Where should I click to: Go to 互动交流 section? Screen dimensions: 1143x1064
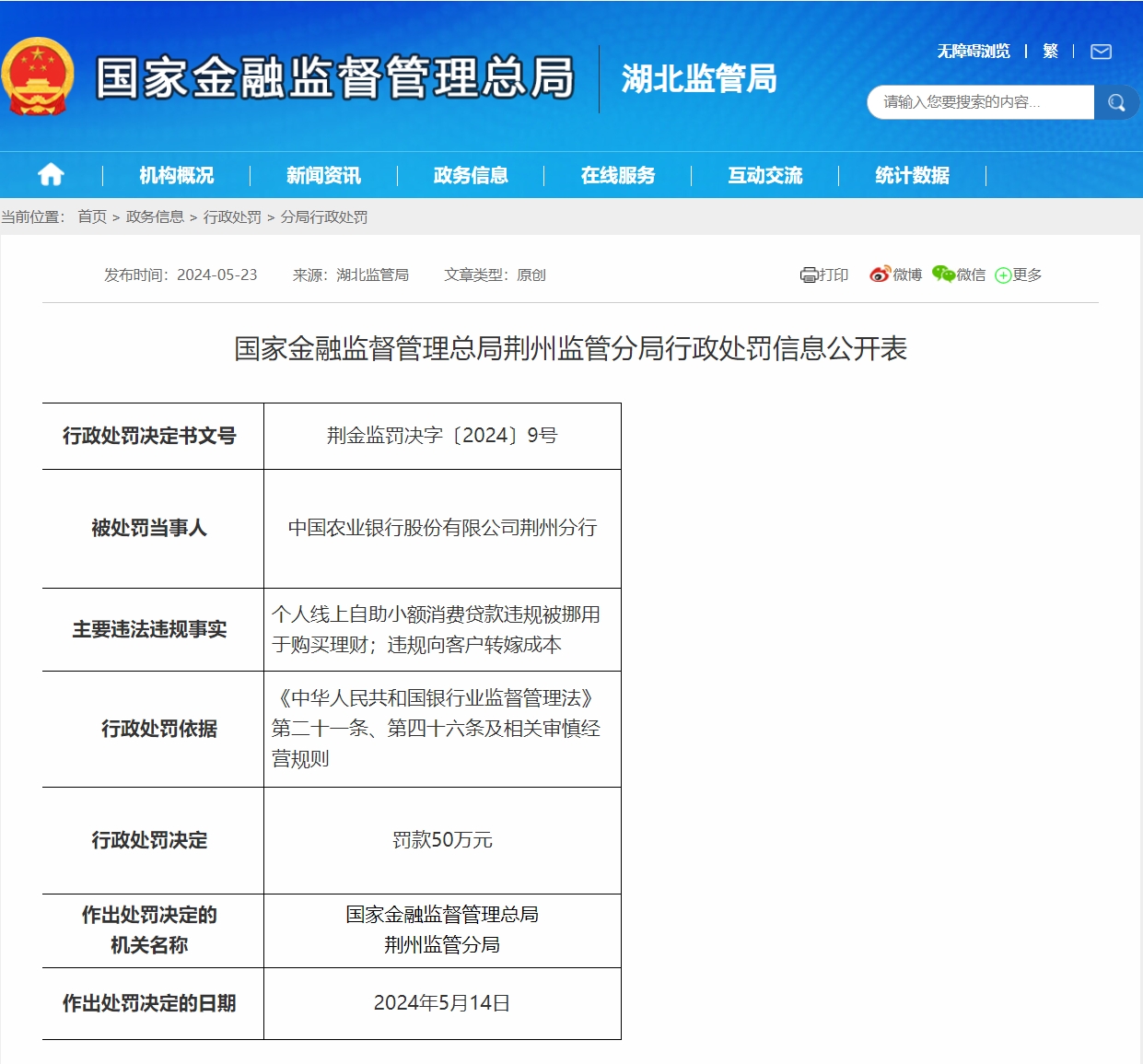tap(765, 175)
